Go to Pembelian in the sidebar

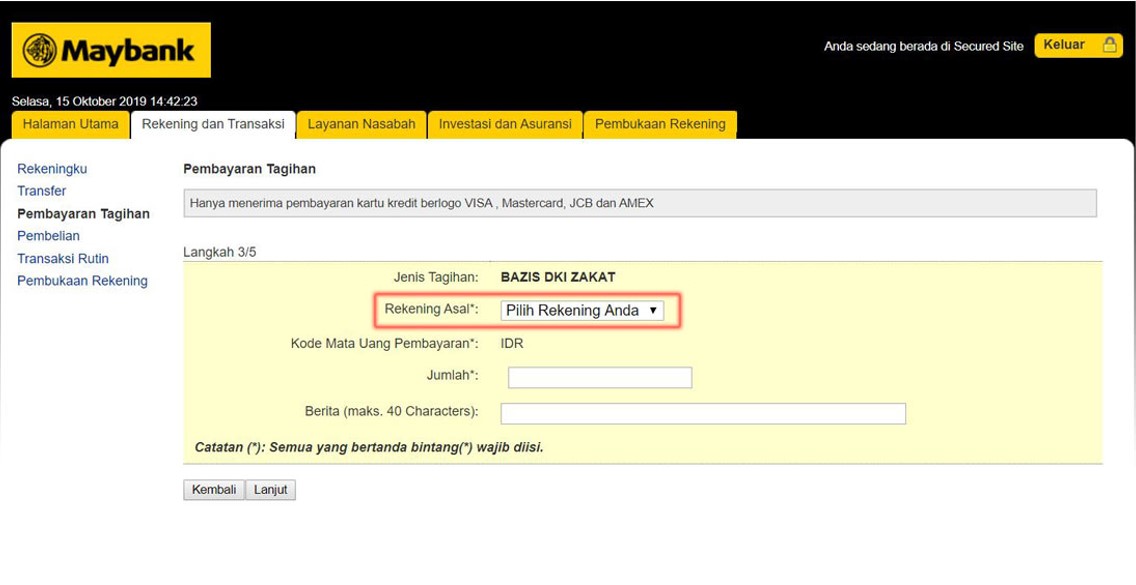pyautogui.click(x=49, y=236)
